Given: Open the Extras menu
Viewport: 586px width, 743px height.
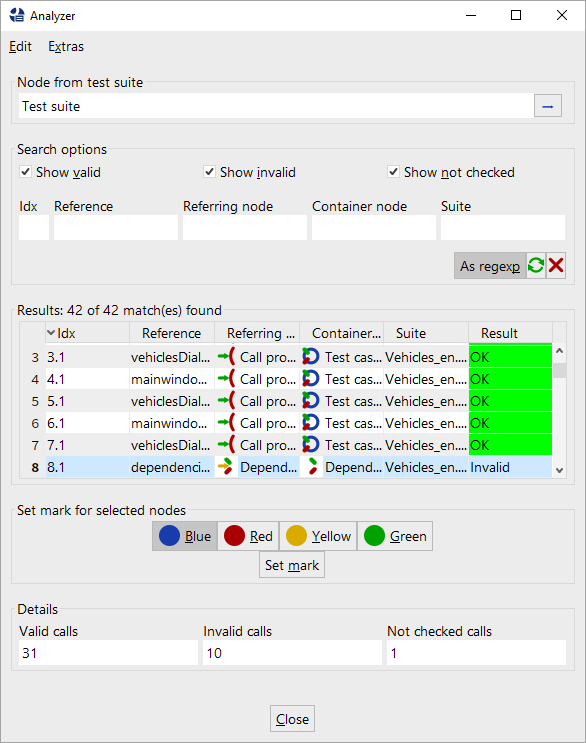Looking at the screenshot, I should point(66,46).
